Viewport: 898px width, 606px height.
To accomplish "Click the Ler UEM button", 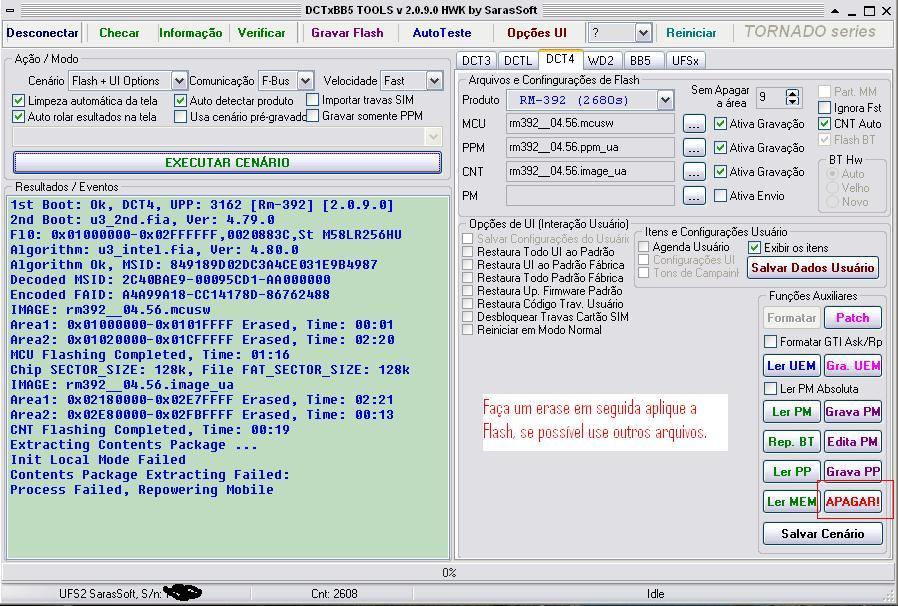I will pos(791,366).
